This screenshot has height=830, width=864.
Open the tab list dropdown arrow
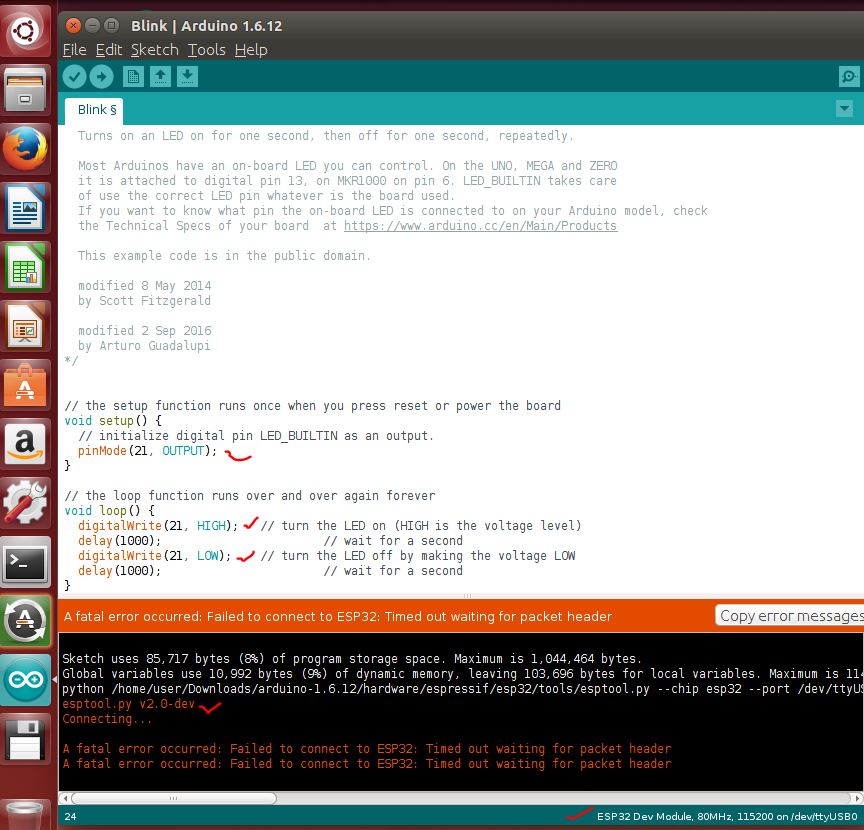click(x=845, y=109)
